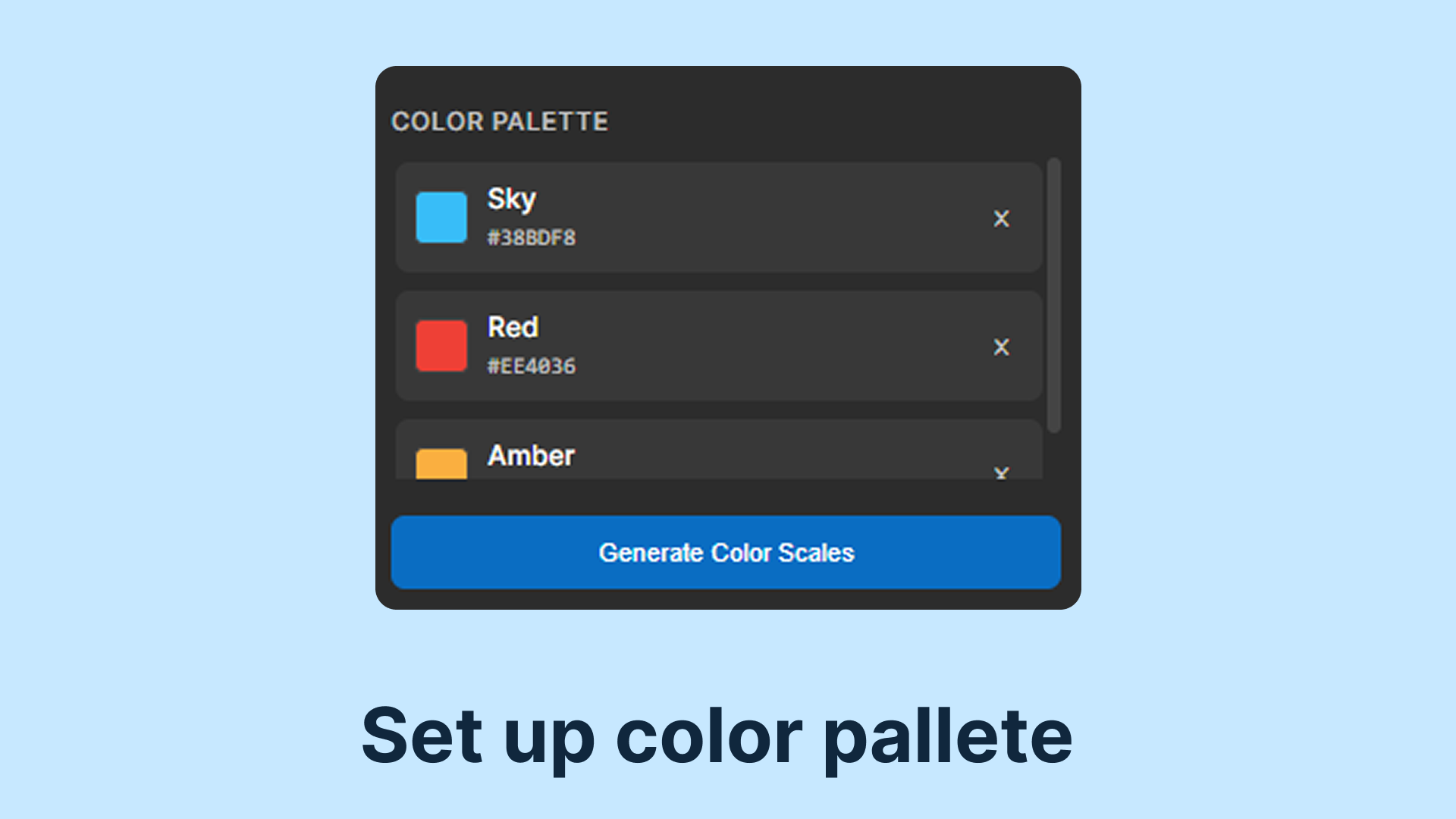Remove the Sky color from the palette

tap(1002, 218)
